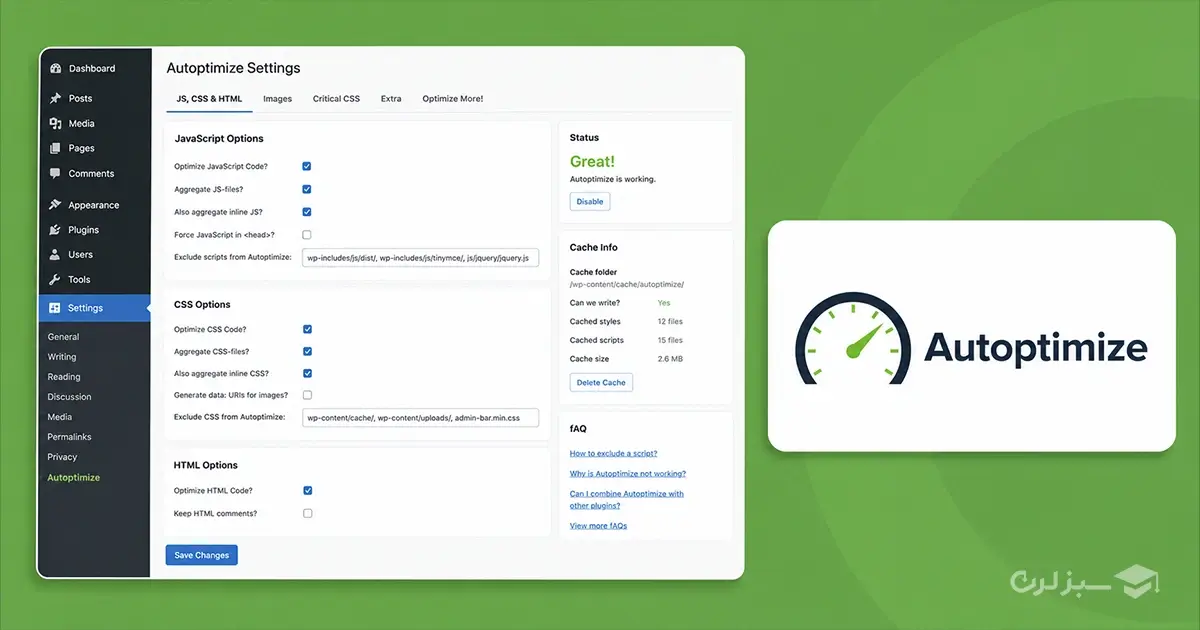Image resolution: width=1200 pixels, height=630 pixels.
Task: Open the Images tab
Action: [277, 99]
